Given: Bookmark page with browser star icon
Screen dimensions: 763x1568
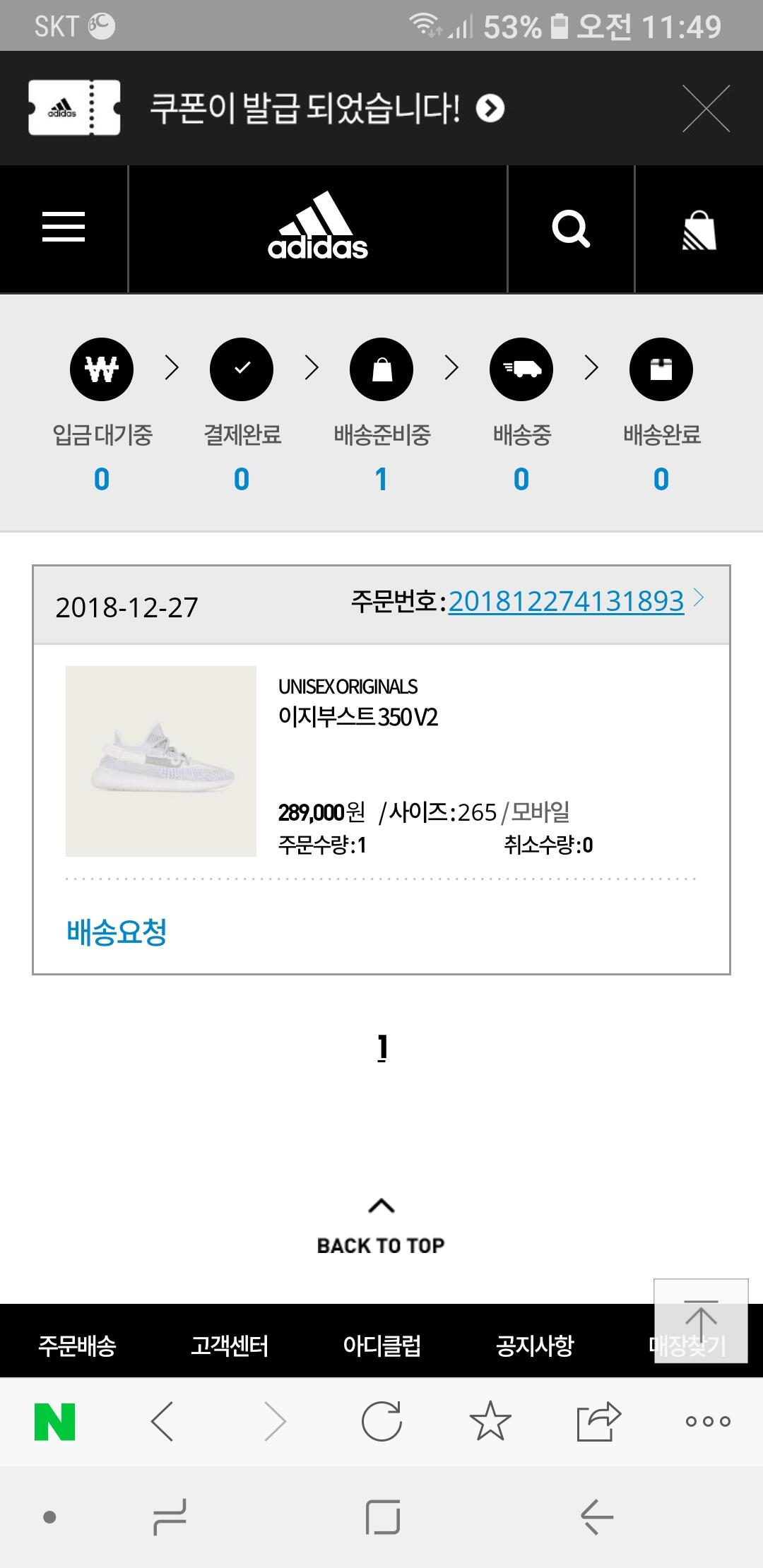Looking at the screenshot, I should point(490,1421).
